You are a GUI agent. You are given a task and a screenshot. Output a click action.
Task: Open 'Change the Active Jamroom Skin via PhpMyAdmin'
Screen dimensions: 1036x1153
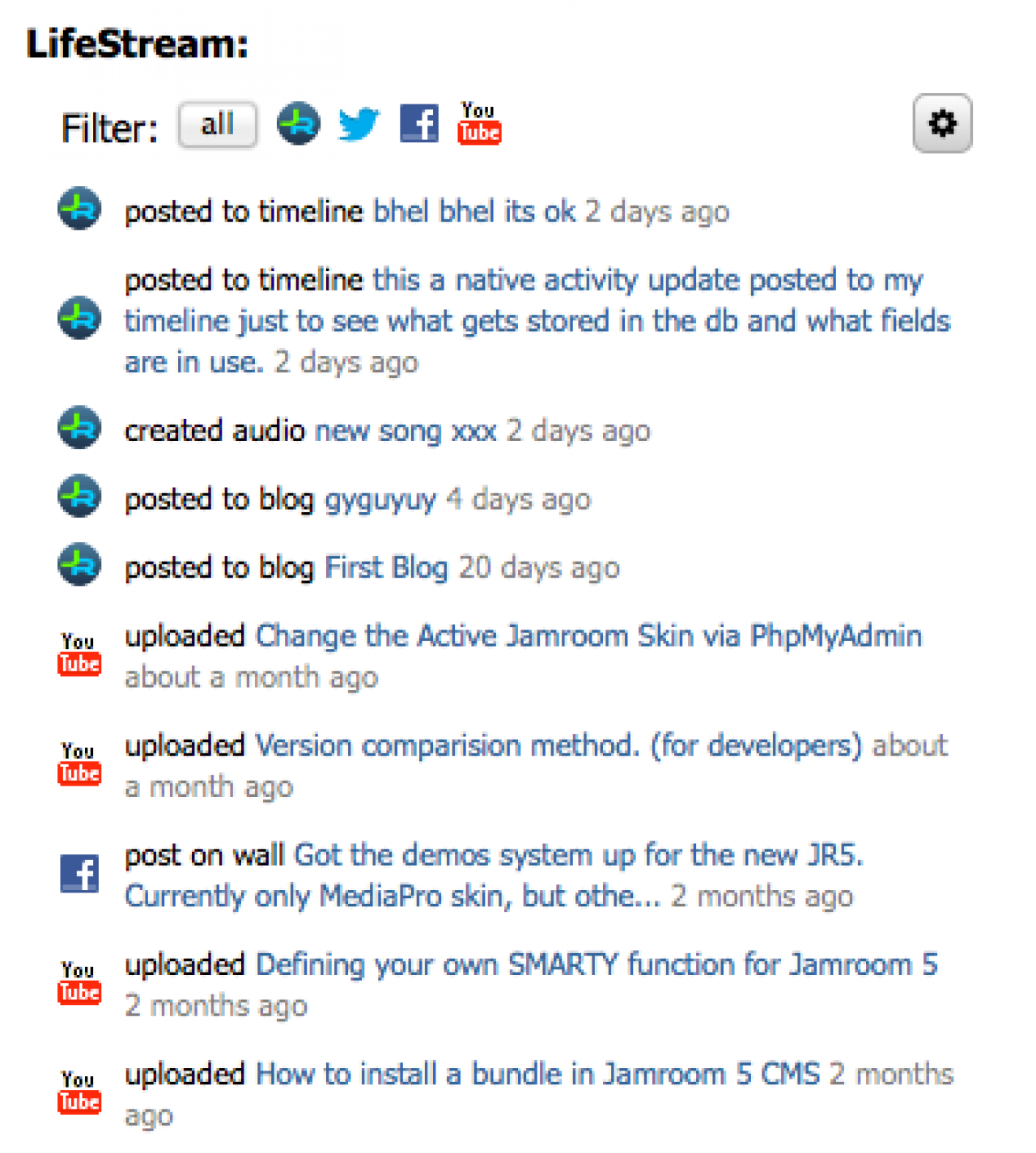pos(588,637)
